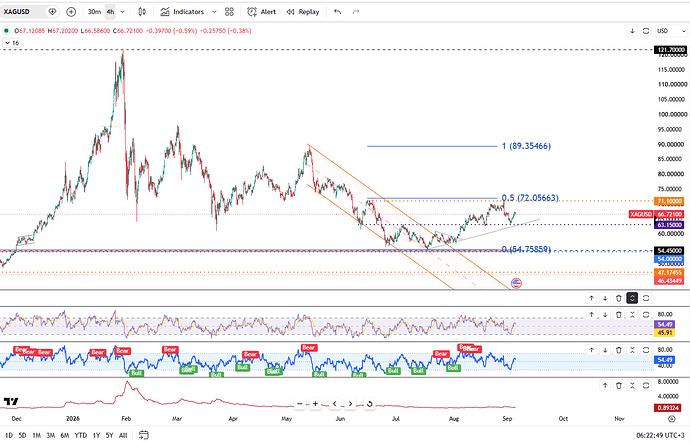The width and height of the screenshot is (690, 442).
Task: Start bar Replay mode
Action: click(303, 12)
